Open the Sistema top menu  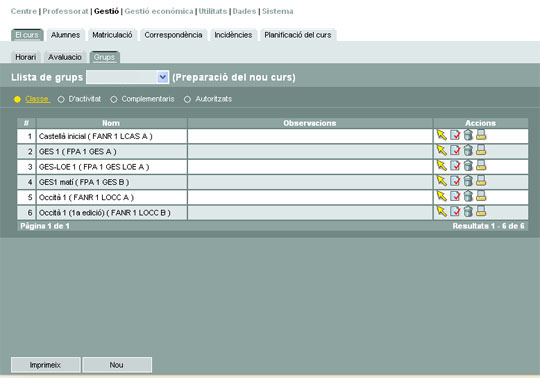(278, 11)
